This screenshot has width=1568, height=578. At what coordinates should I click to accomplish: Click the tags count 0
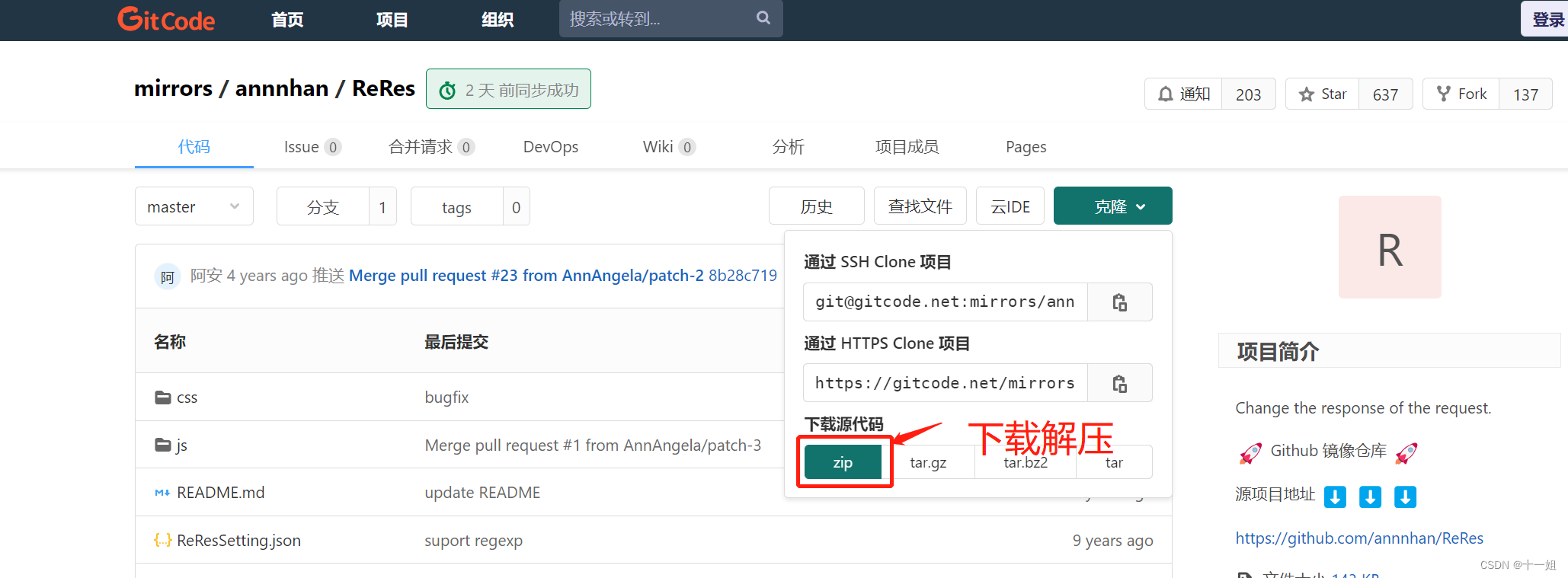(516, 206)
